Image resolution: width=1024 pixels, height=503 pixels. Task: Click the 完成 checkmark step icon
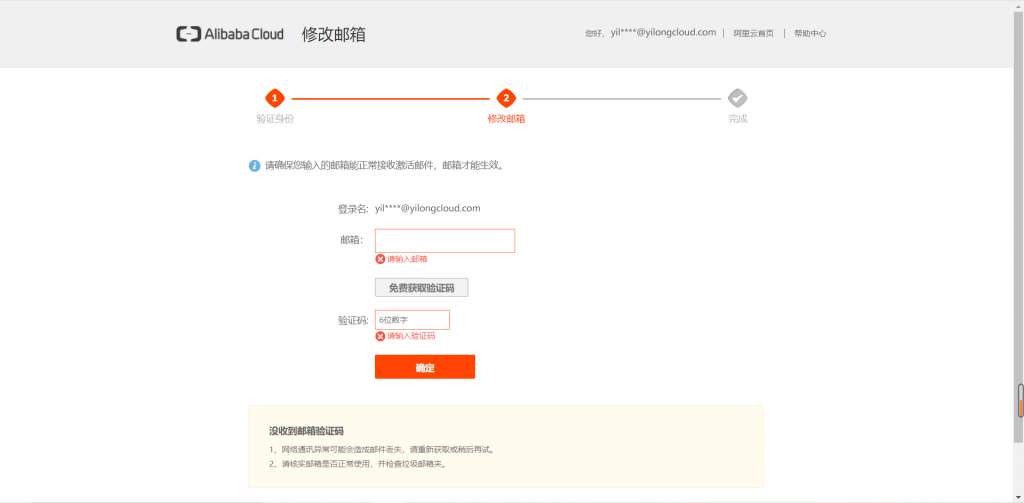click(738, 99)
